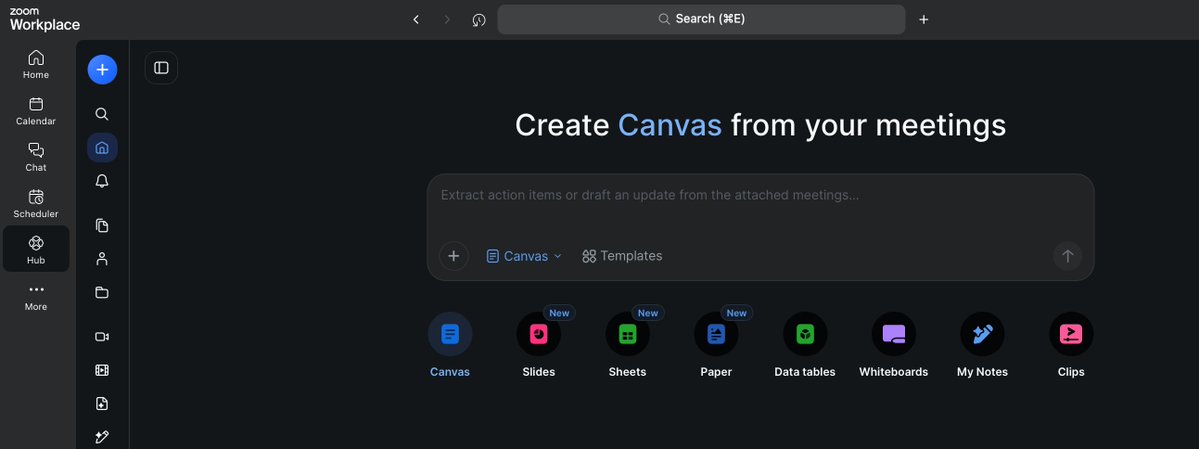The image size is (1199, 449).
Task: Click the New badge above Sheets
Action: (x=648, y=313)
